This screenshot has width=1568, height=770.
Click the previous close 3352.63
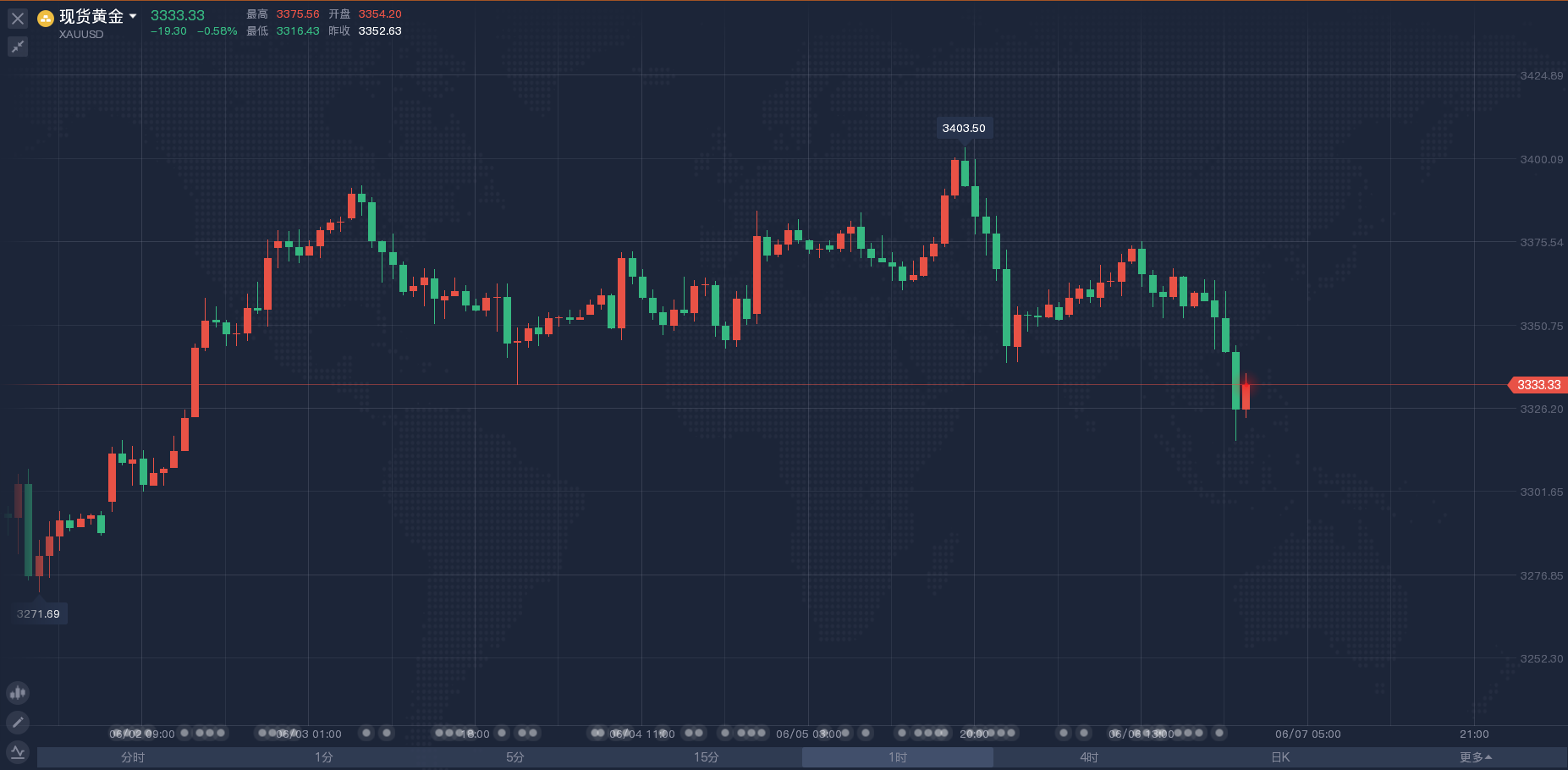pos(380,31)
